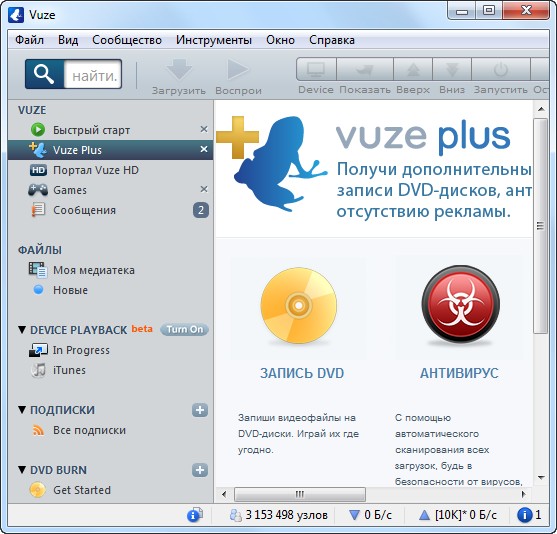Viewport: 557px width, 534px height.
Task: Toggle Device Playback Turn On switch
Action: point(184,329)
